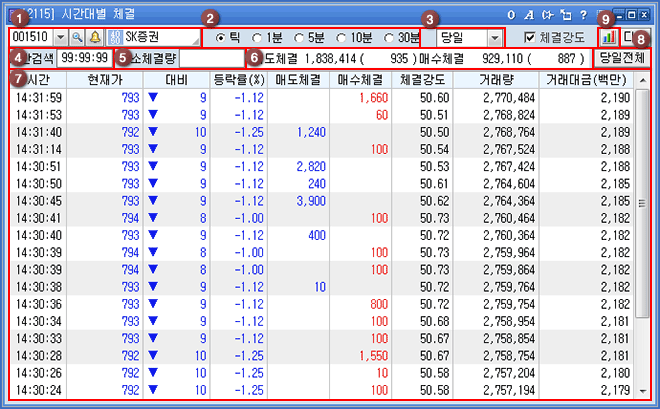Click the '0' icon in title bar

510,15
